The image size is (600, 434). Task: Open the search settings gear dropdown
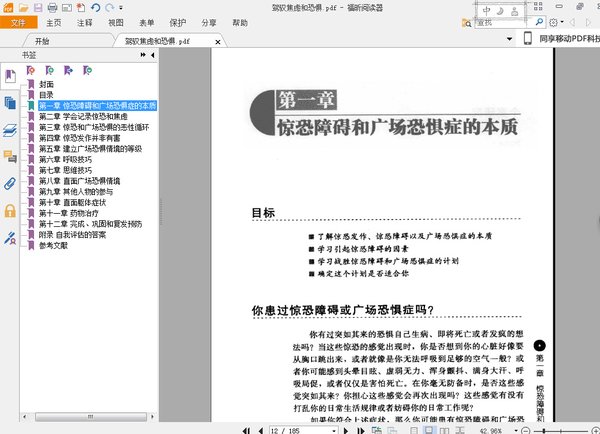pos(558,22)
